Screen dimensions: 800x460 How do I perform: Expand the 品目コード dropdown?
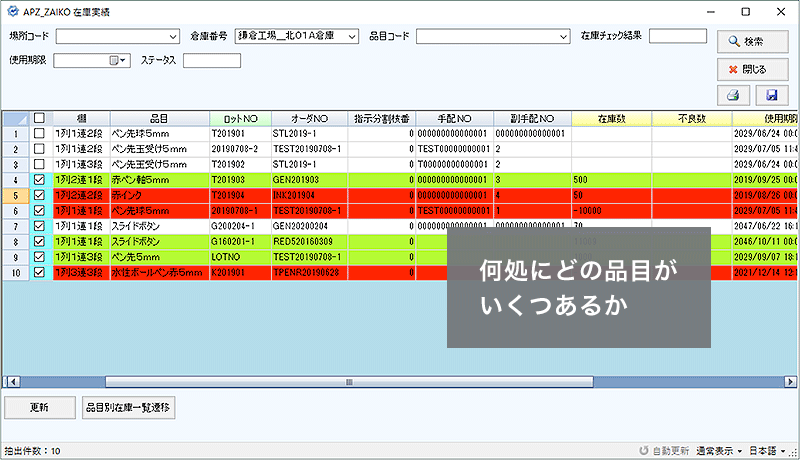pos(562,37)
